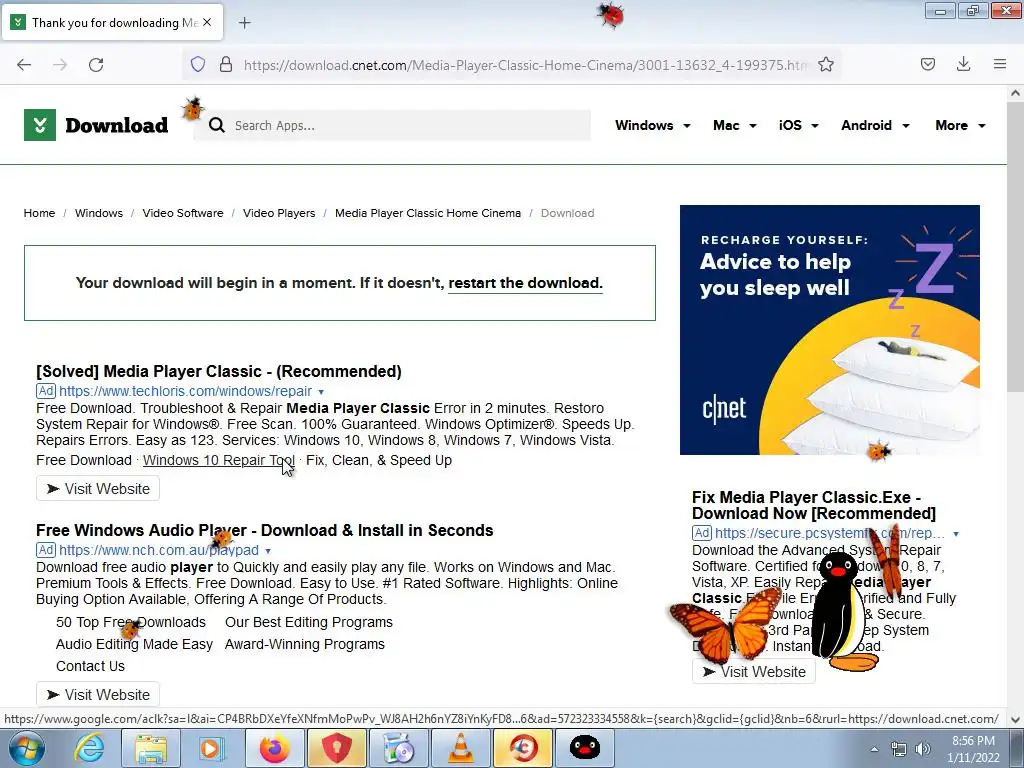Open the disc installer taskbar icon
This screenshot has width=1024, height=768.
coord(398,748)
